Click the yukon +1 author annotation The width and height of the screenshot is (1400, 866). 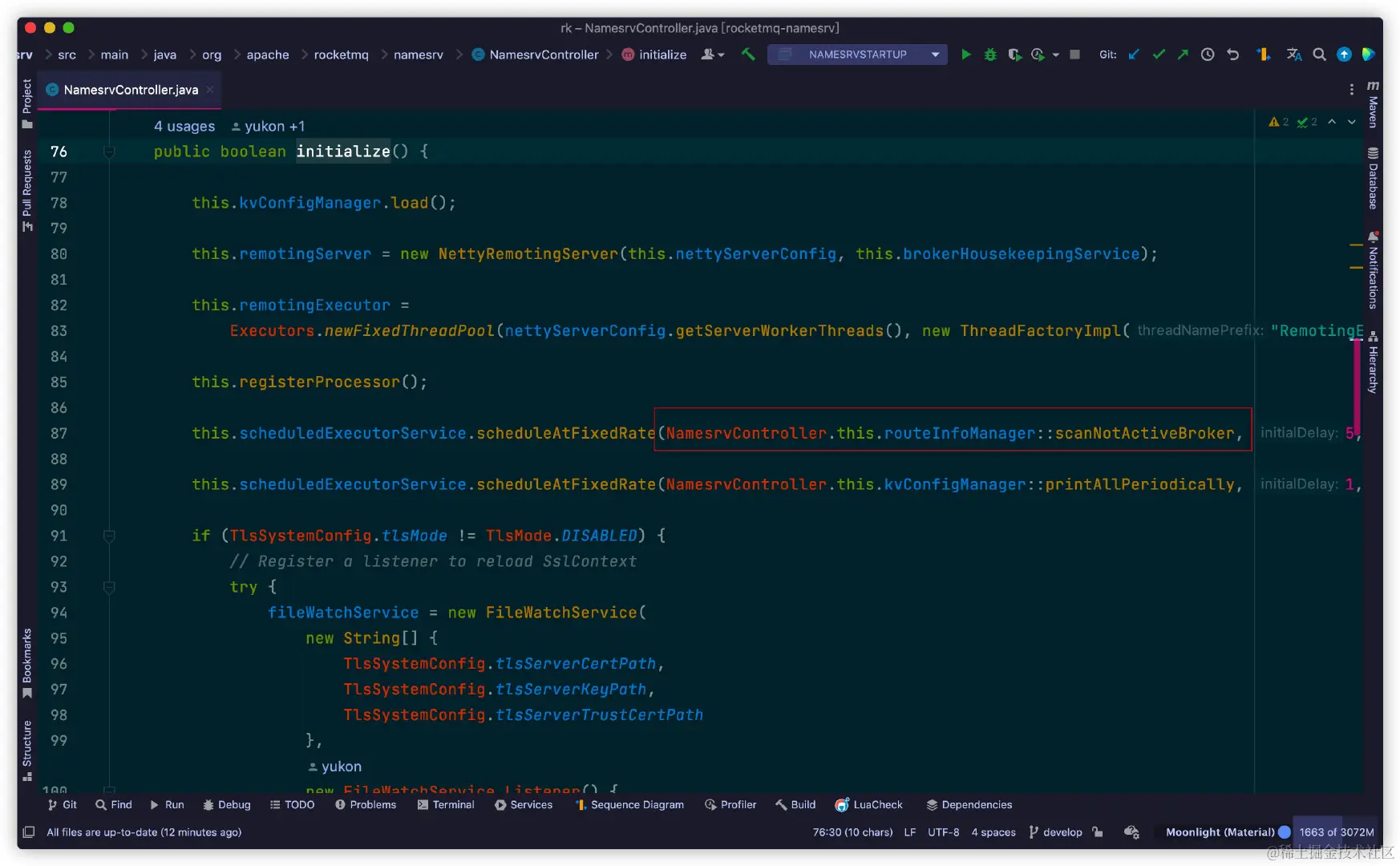click(268, 126)
